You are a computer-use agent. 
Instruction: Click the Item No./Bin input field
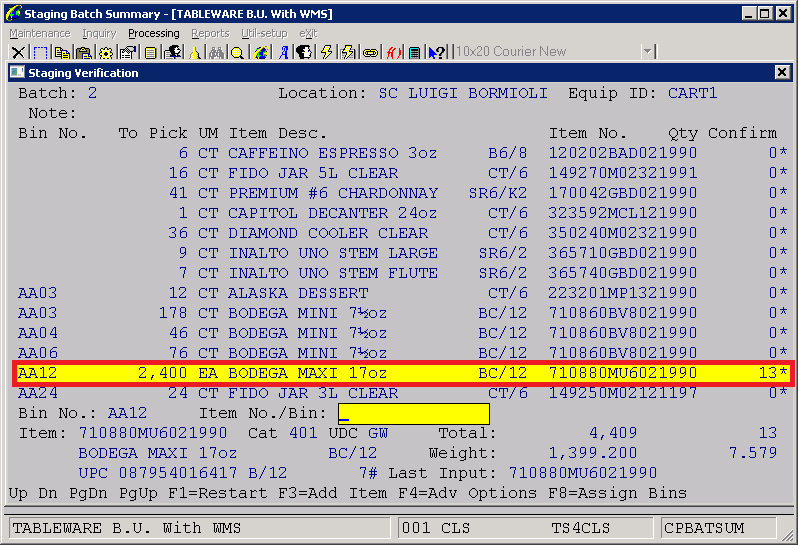click(414, 414)
